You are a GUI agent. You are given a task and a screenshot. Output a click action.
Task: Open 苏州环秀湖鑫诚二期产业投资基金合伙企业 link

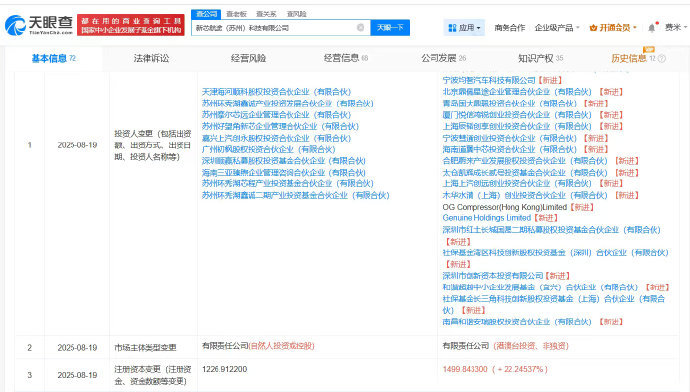click(x=295, y=195)
